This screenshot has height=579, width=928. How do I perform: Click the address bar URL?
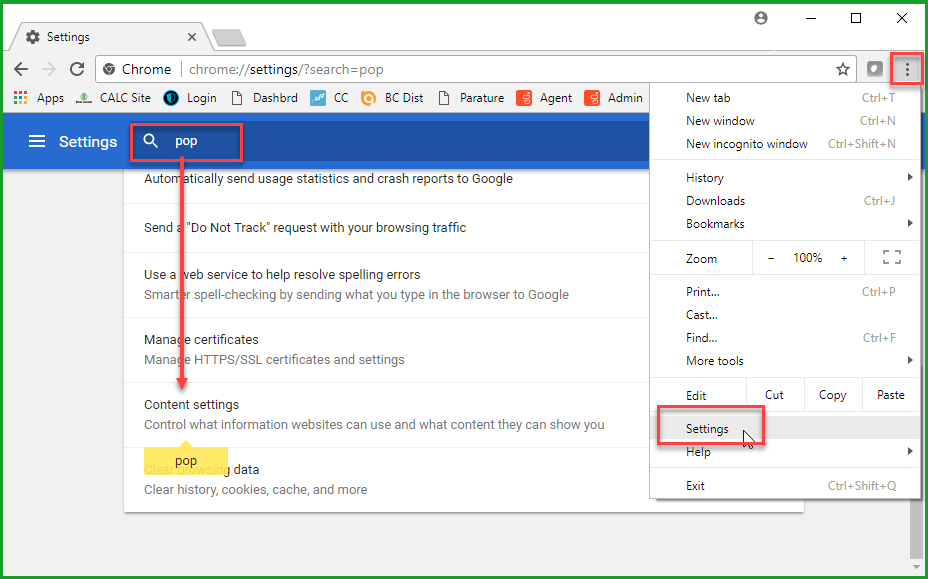[x=286, y=70]
